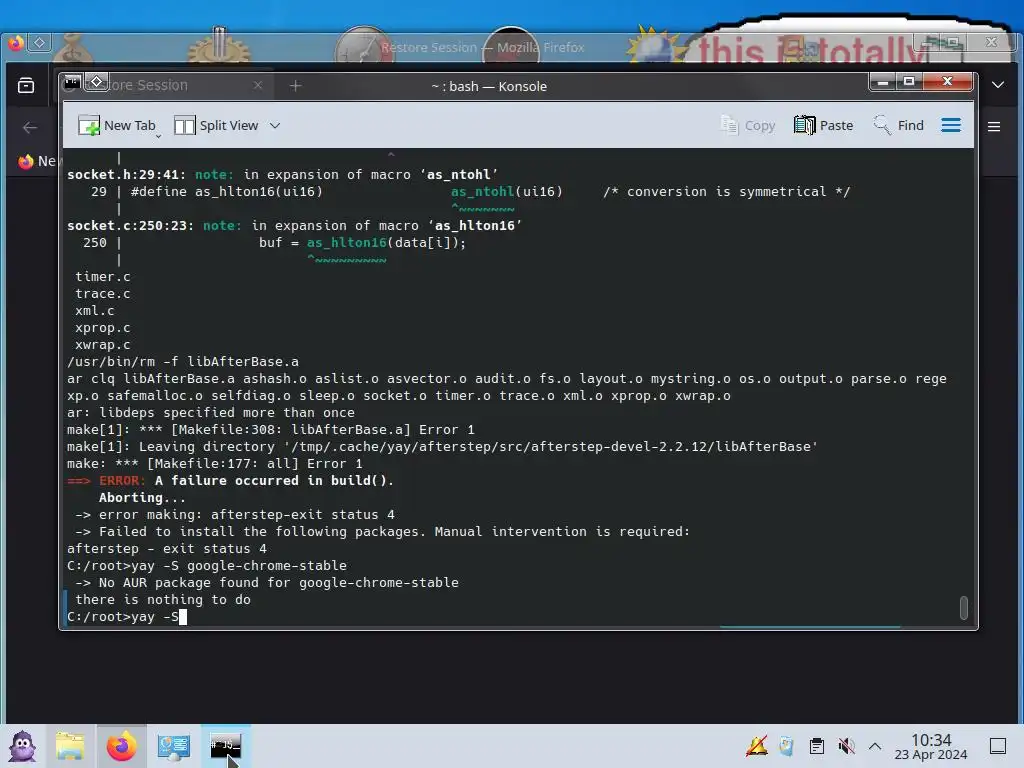The width and height of the screenshot is (1024, 768).
Task: Click the 'ar: libdeps specified more than once' line
Action: [x=210, y=413]
